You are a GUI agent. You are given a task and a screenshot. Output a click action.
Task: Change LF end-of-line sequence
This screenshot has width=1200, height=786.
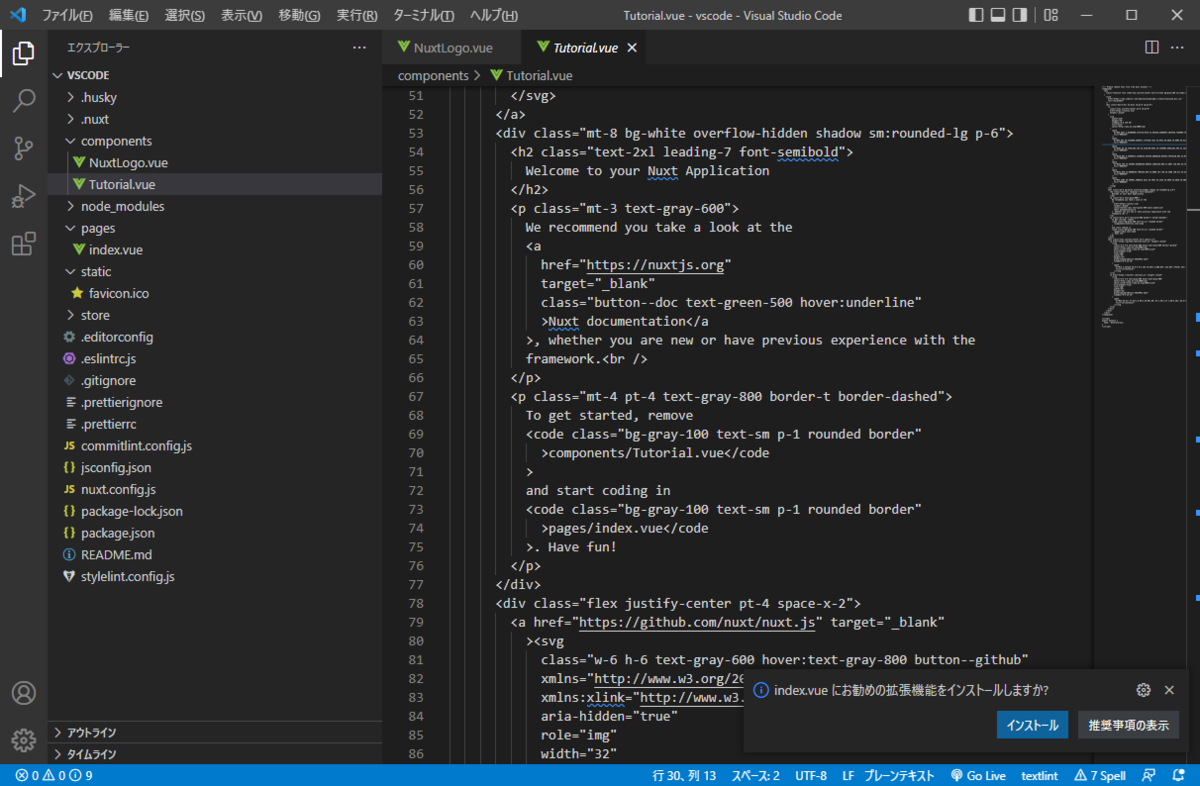click(x=848, y=775)
